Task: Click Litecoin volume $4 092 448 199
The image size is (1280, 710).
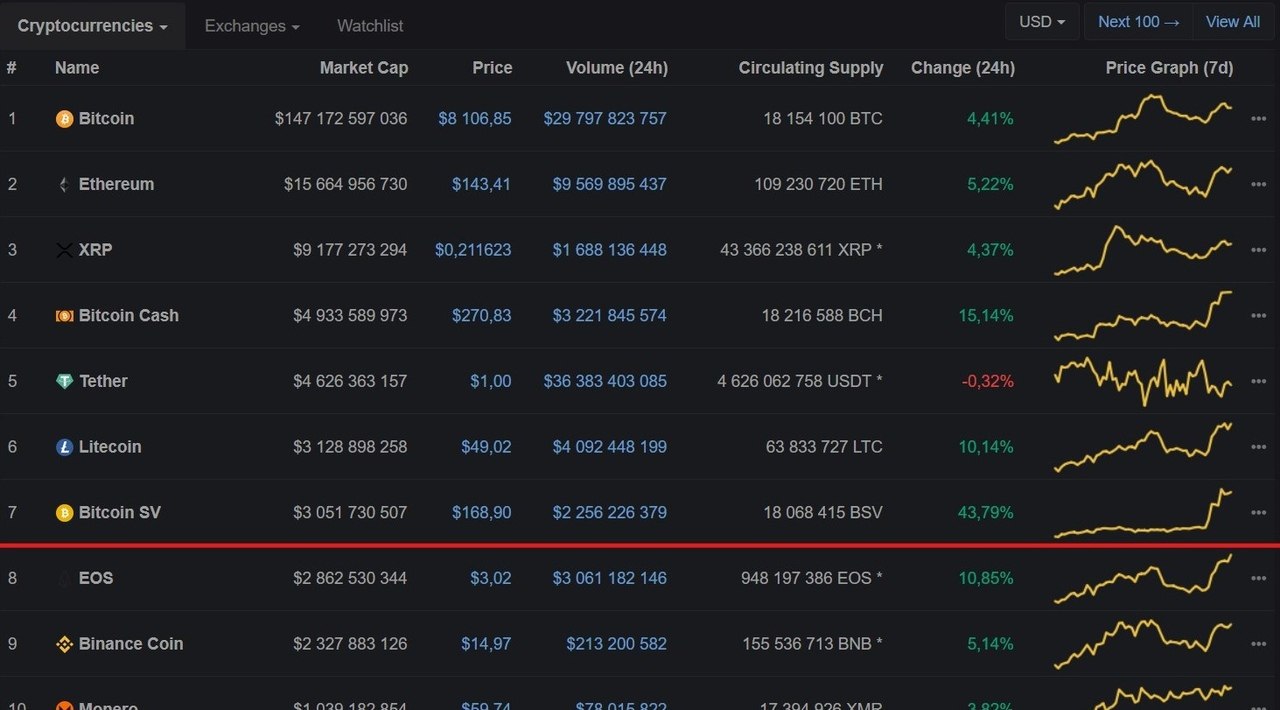Action: pos(610,447)
